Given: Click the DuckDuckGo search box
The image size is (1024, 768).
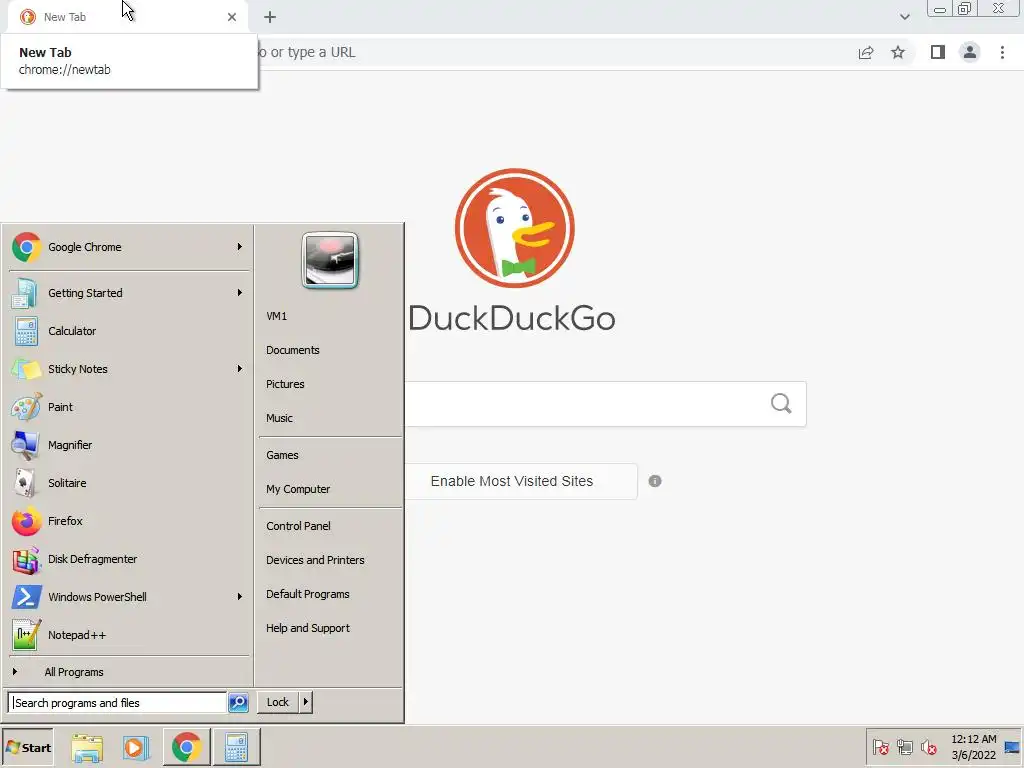Looking at the screenshot, I should pyautogui.click(x=605, y=404).
